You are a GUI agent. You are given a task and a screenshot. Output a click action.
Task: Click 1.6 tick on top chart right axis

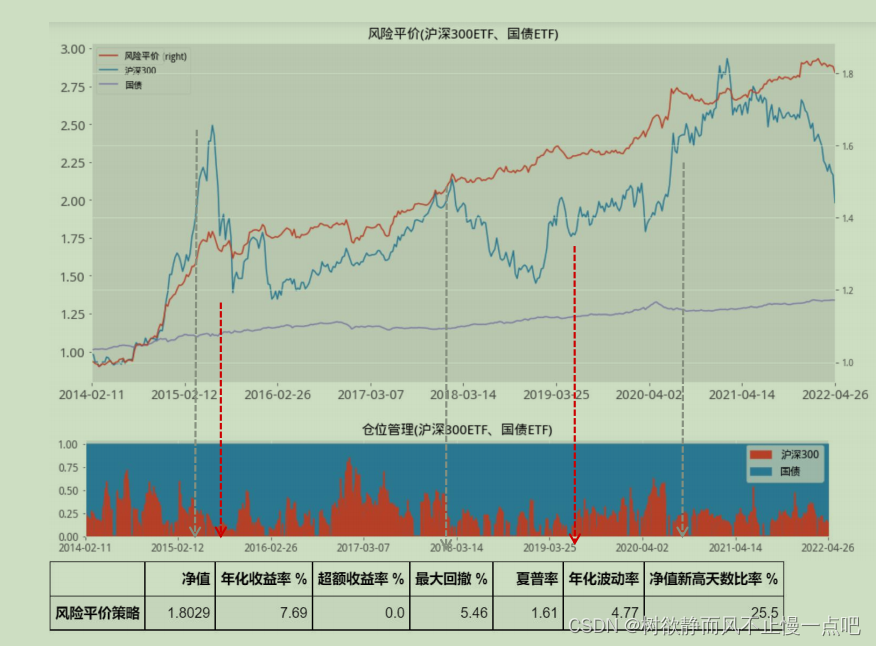coord(848,146)
